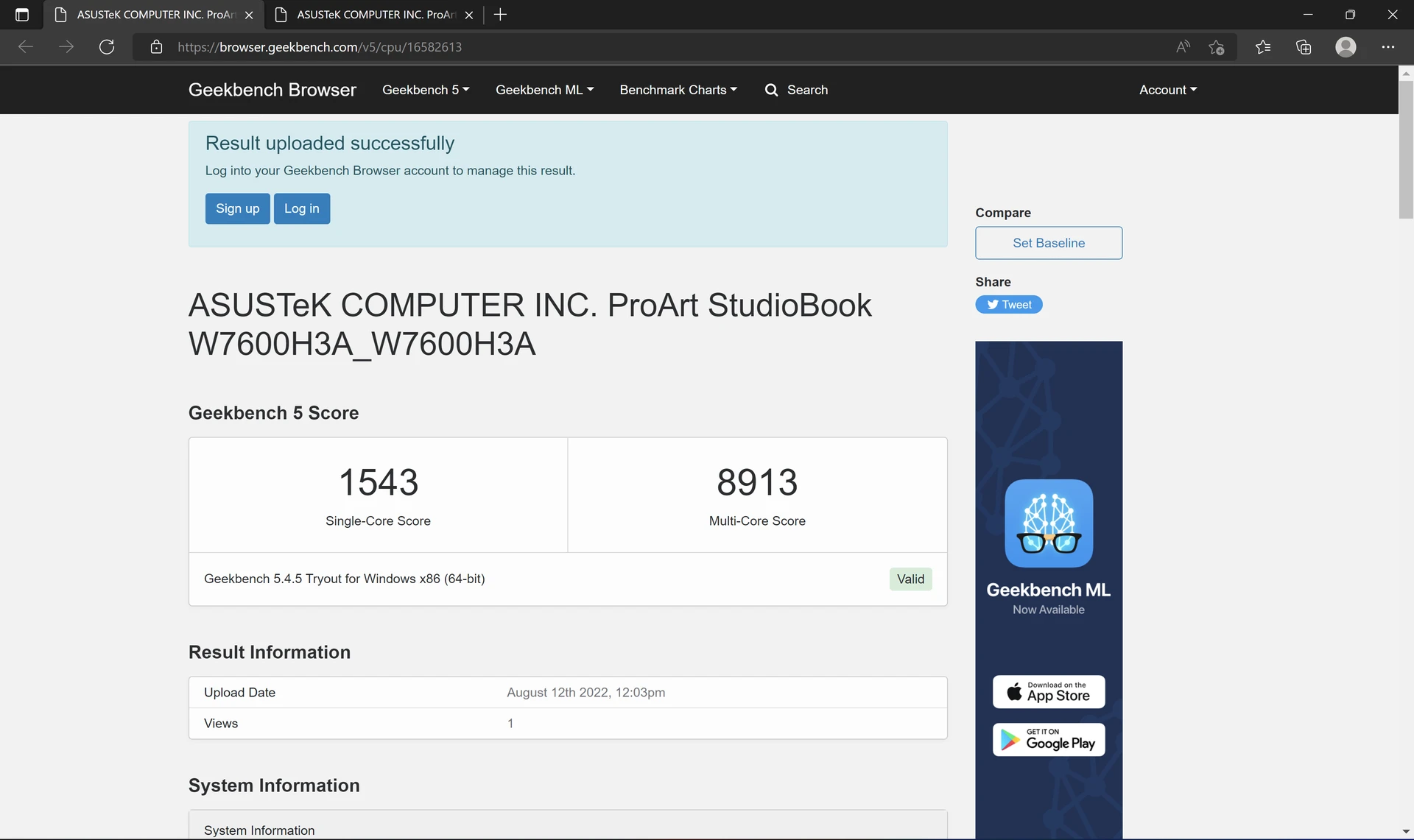Click multi-core score 8913
The height and width of the screenshot is (840, 1414).
click(x=757, y=483)
